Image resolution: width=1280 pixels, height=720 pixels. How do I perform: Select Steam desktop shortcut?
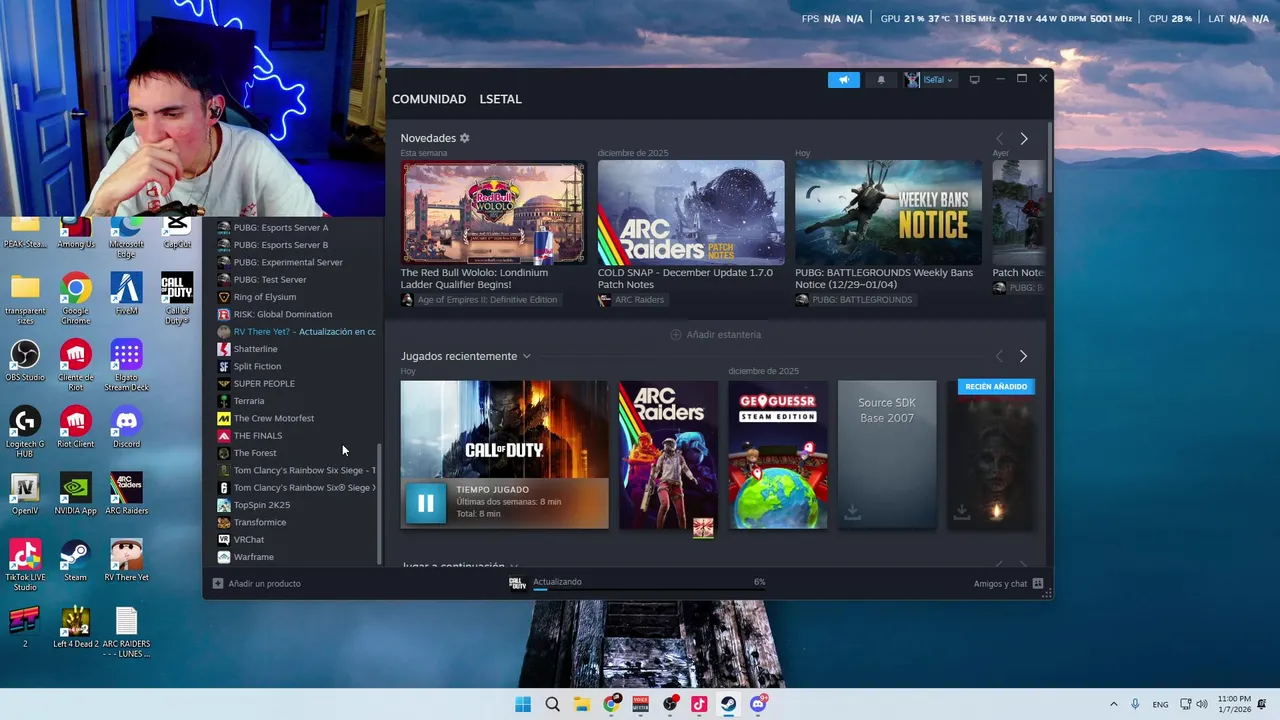click(x=75, y=561)
